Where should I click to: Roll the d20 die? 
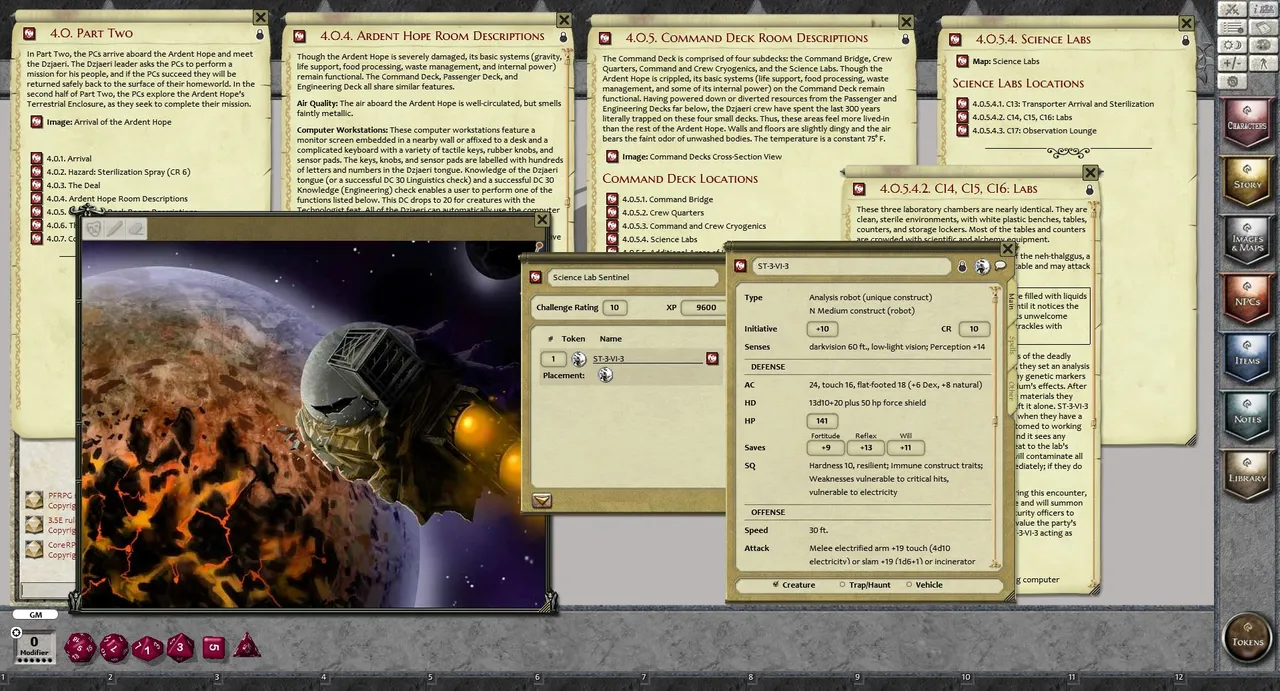(79, 647)
